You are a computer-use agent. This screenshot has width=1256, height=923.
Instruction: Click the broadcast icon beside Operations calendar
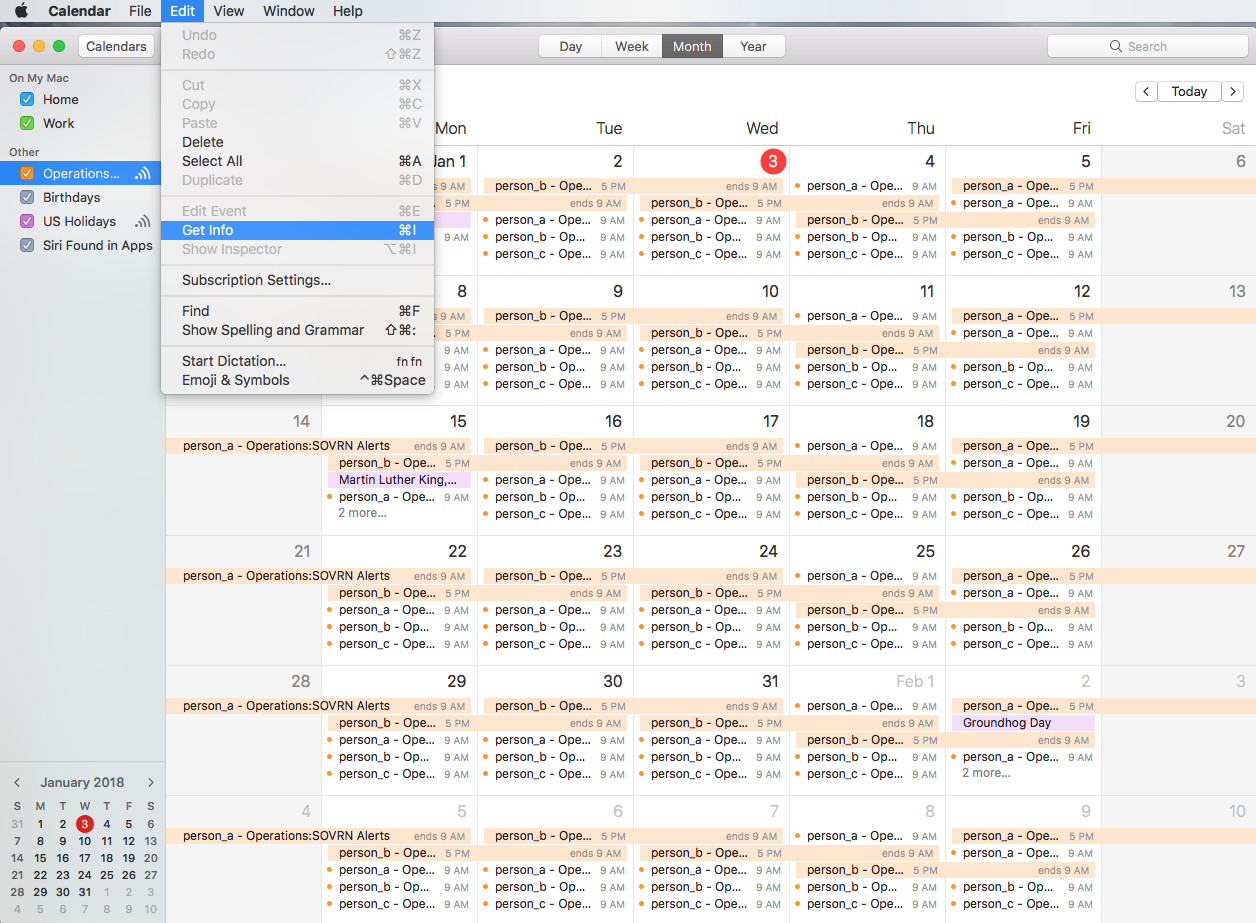[143, 174]
